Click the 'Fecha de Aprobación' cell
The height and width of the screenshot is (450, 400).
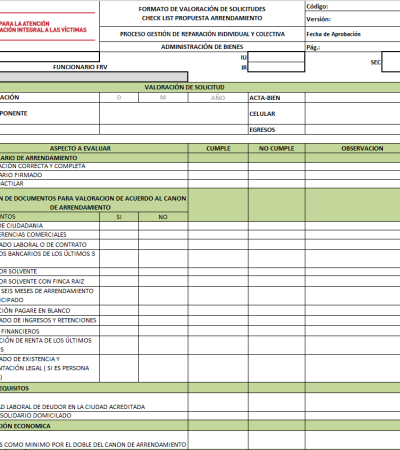[x=353, y=34]
